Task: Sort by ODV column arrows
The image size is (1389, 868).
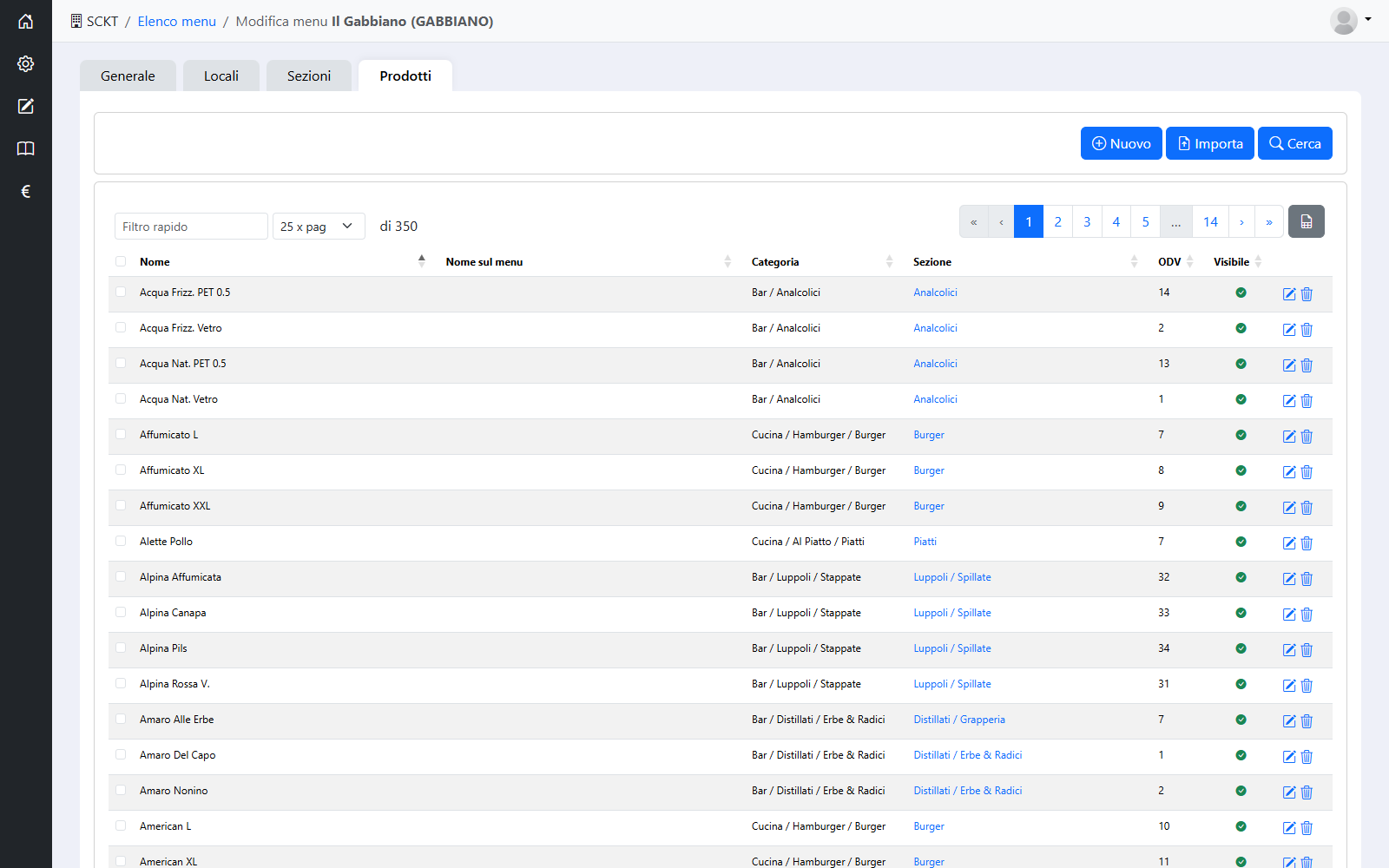Action: coord(1190,261)
